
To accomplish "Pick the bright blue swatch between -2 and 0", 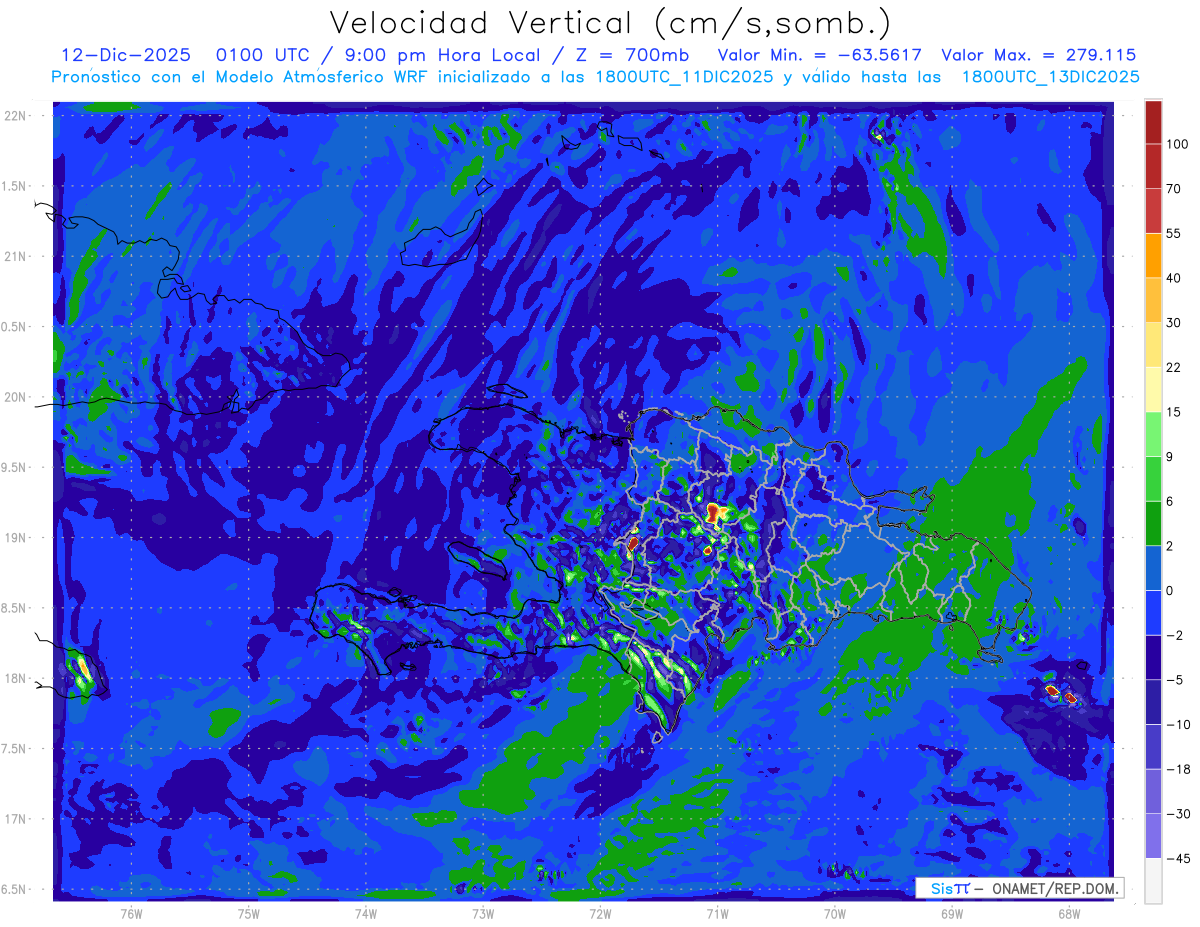I will [1153, 612].
